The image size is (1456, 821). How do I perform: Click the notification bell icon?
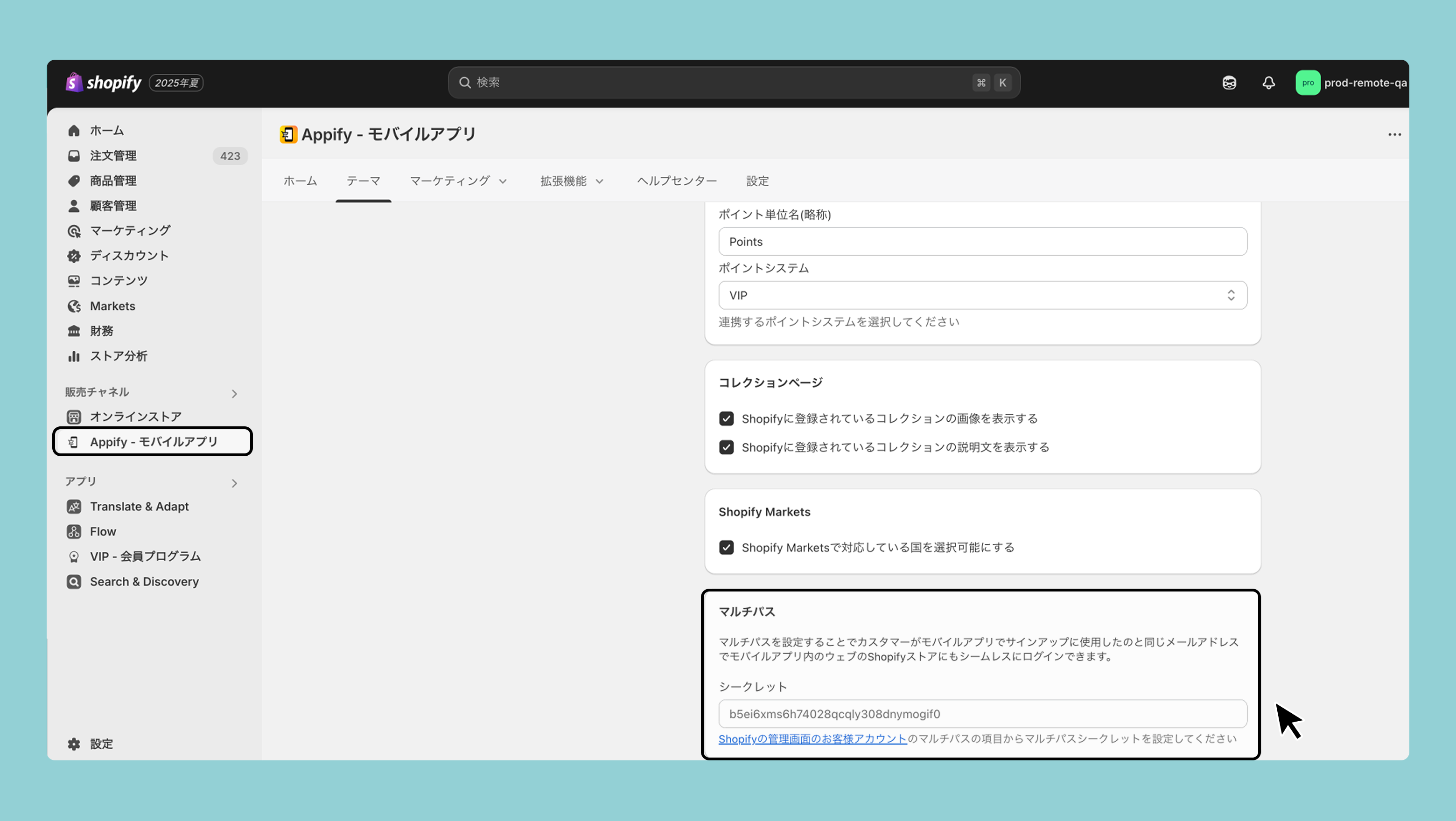[1268, 83]
